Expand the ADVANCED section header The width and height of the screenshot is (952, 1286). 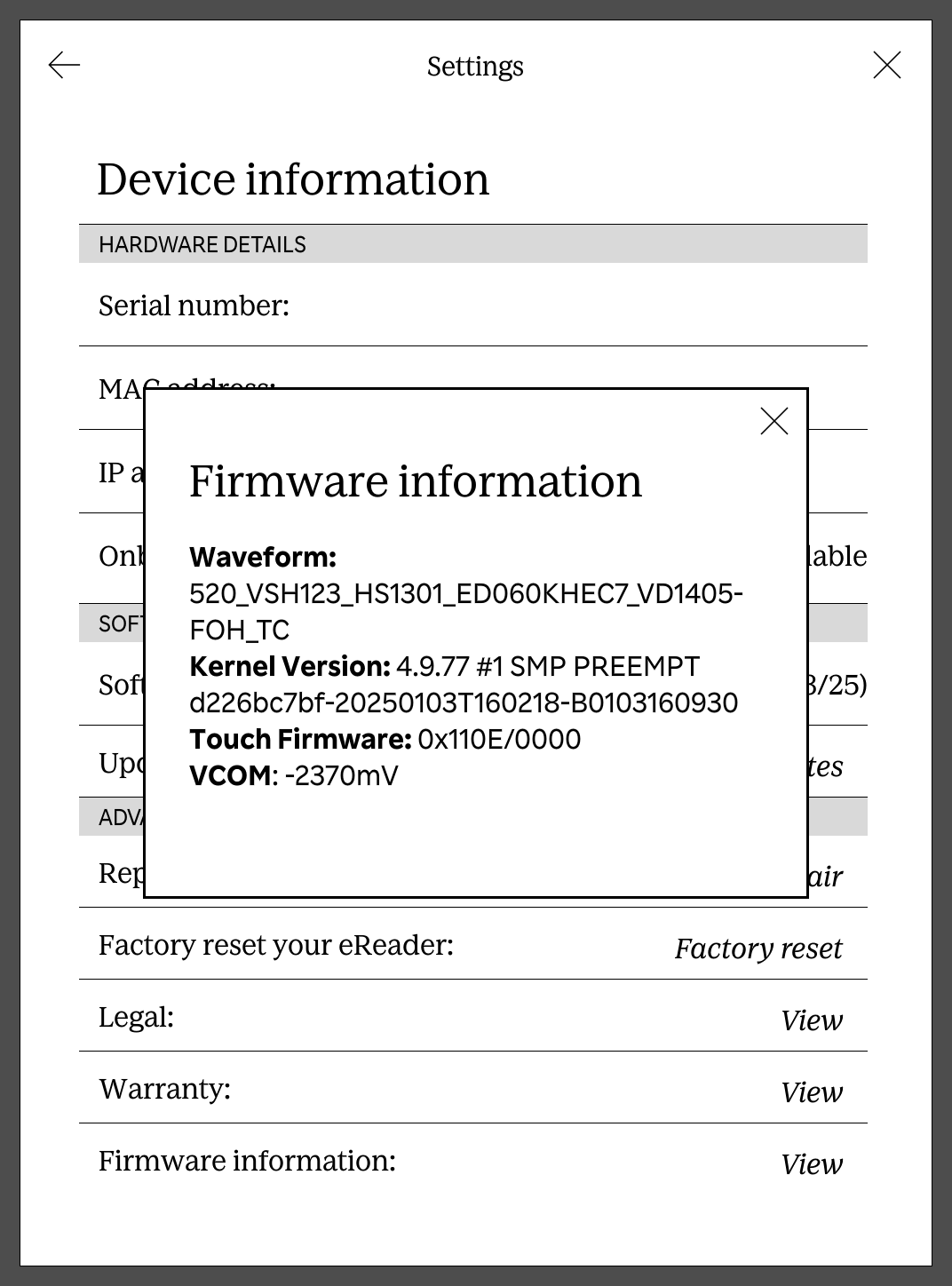(120, 814)
